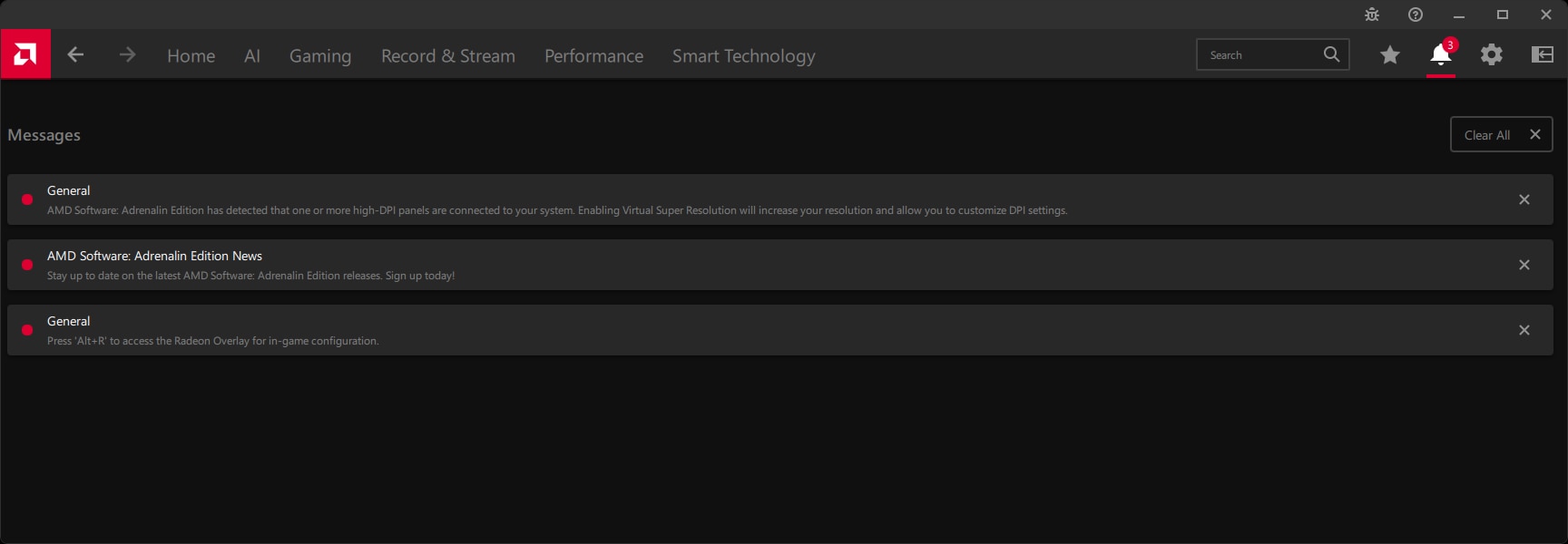Switch to the Gaming tab

(320, 56)
